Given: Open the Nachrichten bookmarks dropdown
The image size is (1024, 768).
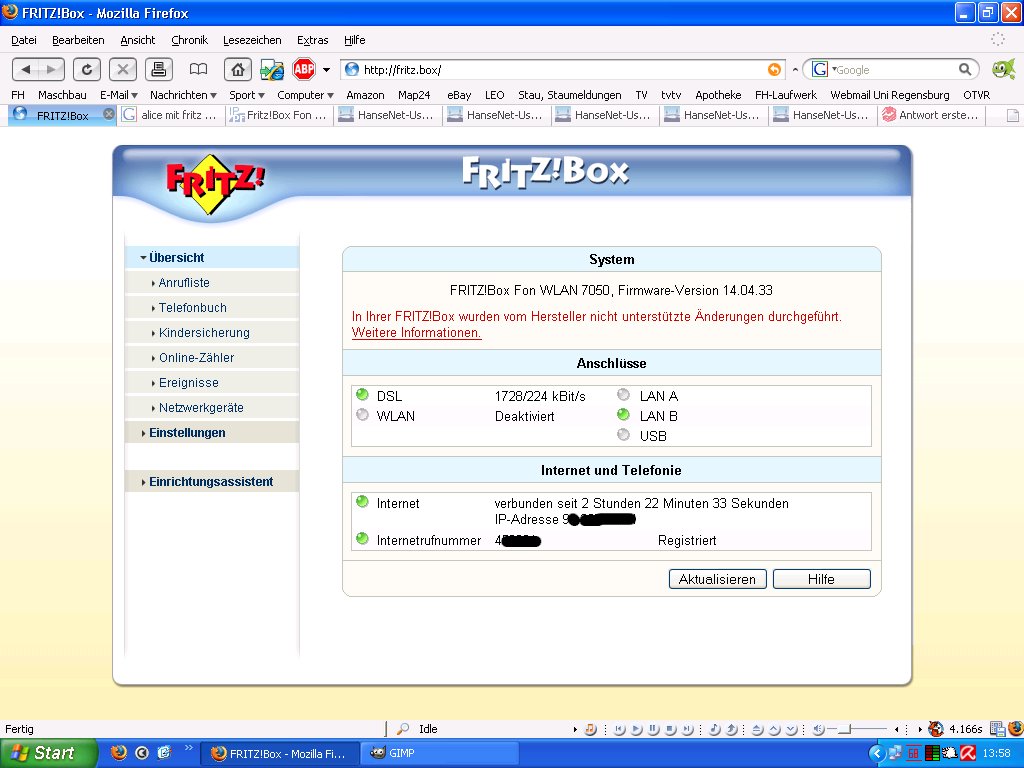Looking at the screenshot, I should (x=183, y=95).
